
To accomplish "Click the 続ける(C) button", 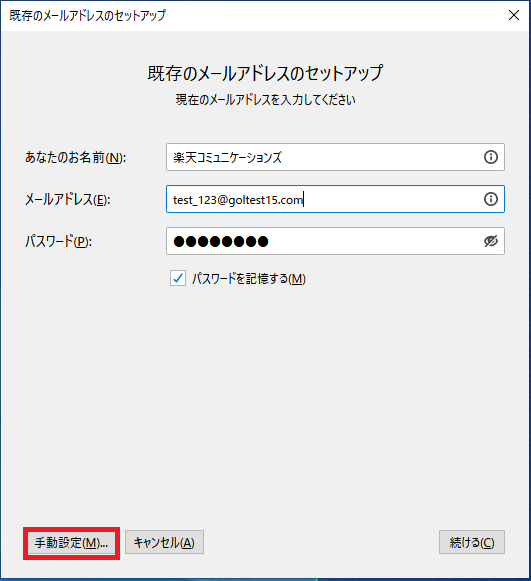I will 472,542.
